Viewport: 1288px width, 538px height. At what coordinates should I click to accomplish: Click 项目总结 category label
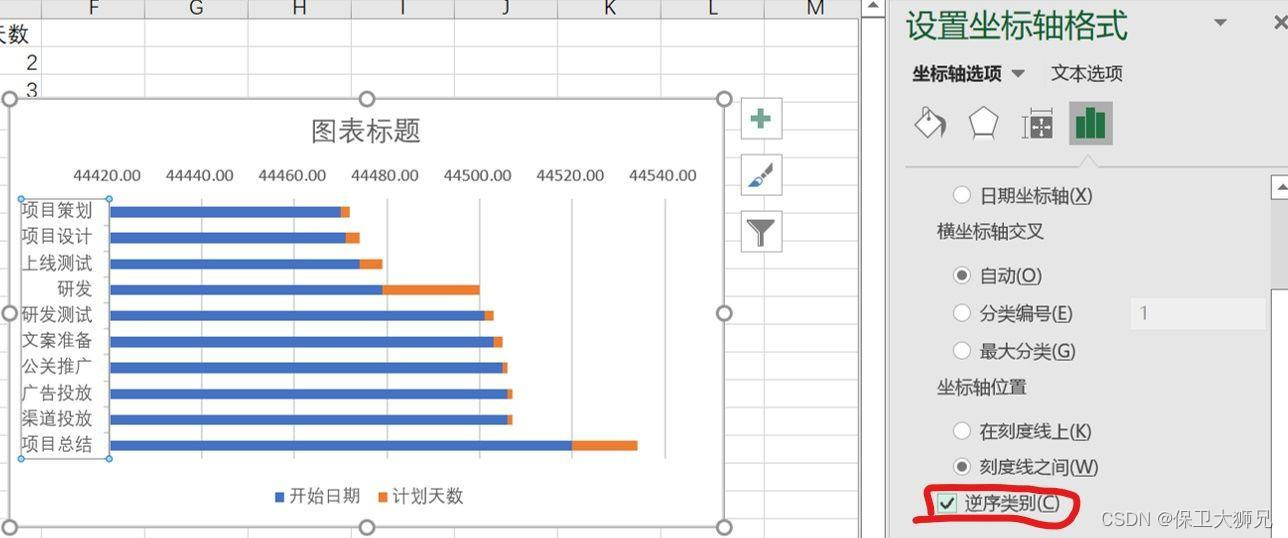click(57, 445)
